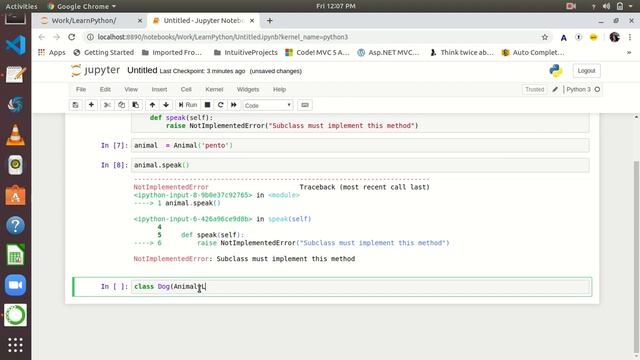The image size is (640, 360).
Task: Click the address bar URL
Action: (x=223, y=37)
